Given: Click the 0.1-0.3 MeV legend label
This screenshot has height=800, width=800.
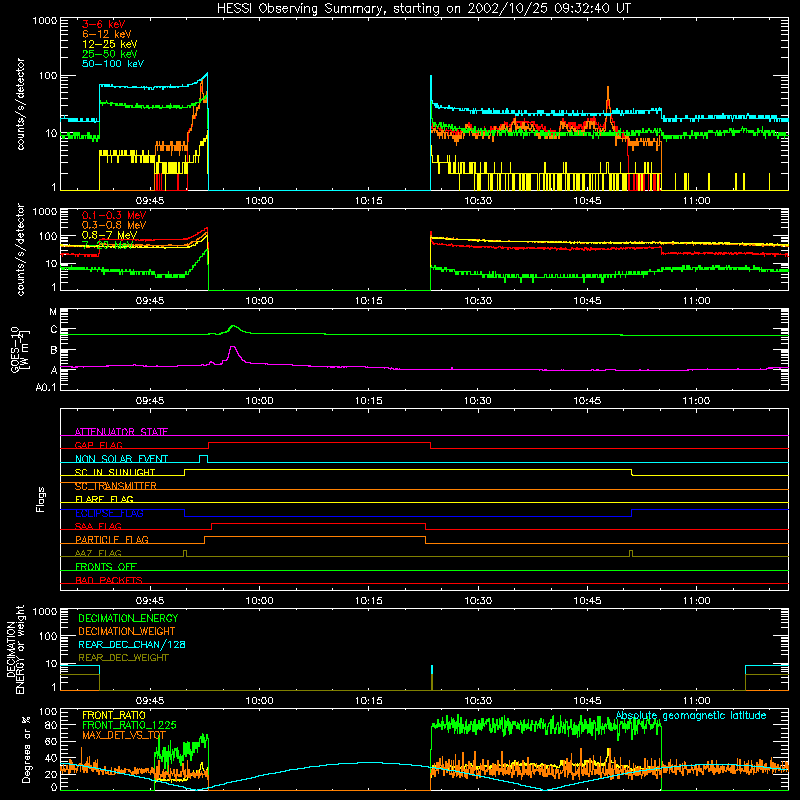Looking at the screenshot, I should click(114, 215).
